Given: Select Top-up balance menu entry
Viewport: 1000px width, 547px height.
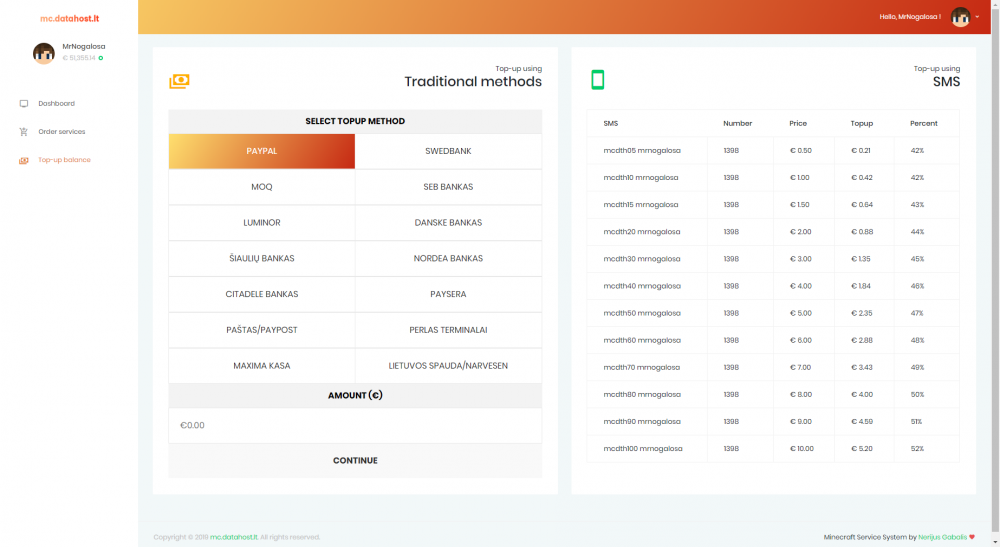Looking at the screenshot, I should 64,160.
